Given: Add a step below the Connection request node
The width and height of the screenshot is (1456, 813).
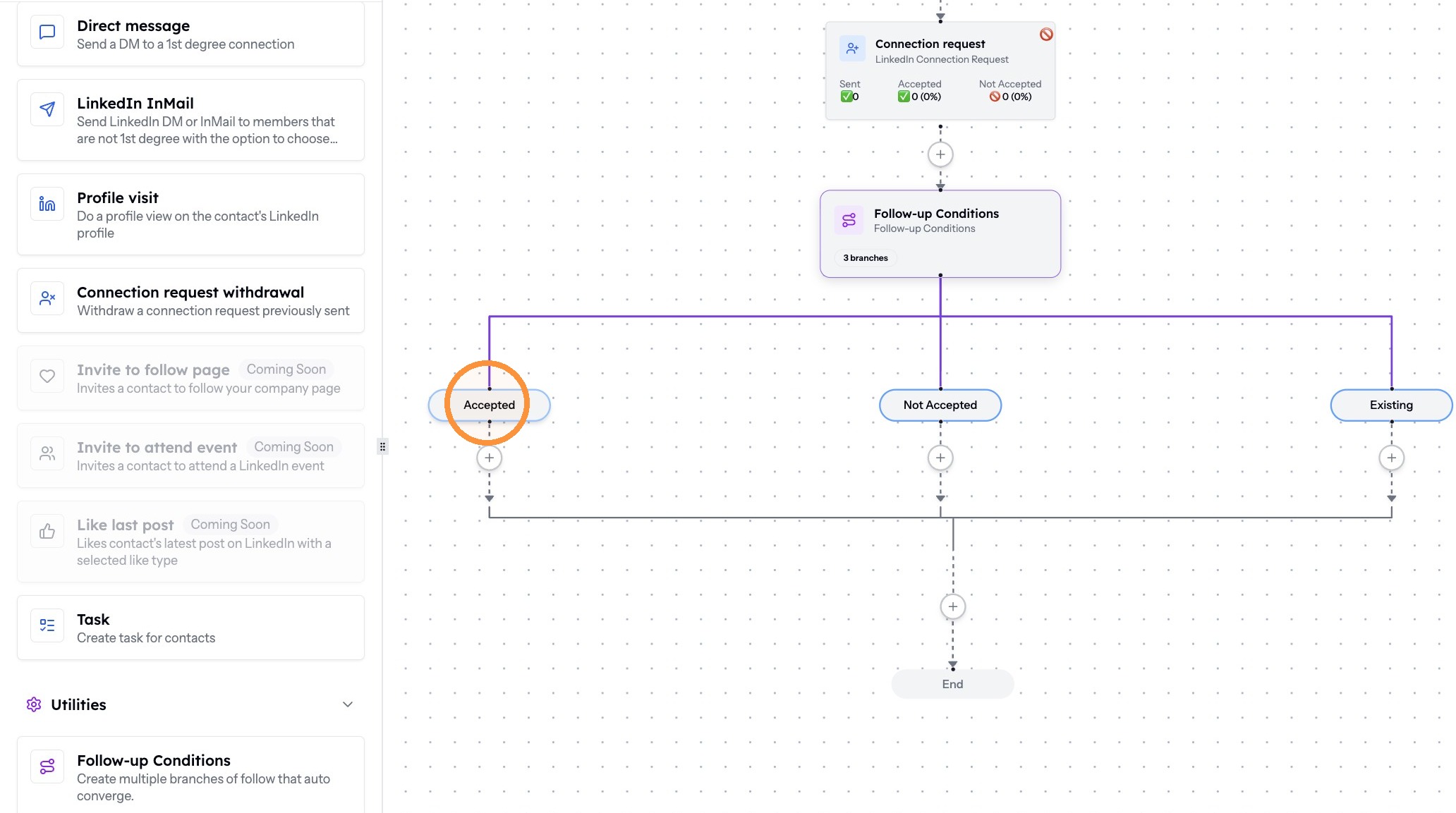Looking at the screenshot, I should click(940, 154).
